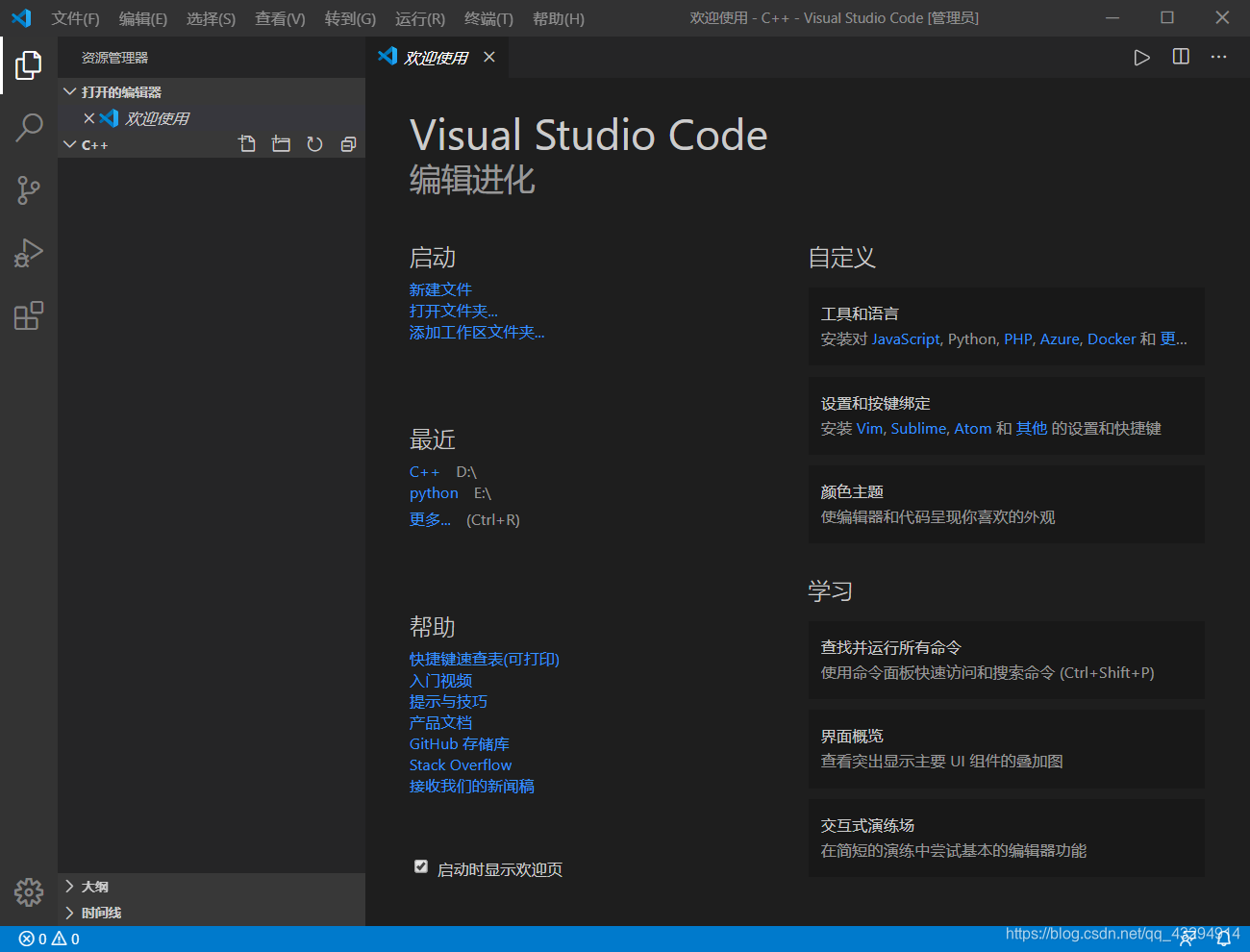Open the Run and Debug view icon
1250x952 pixels.
pyautogui.click(x=29, y=253)
